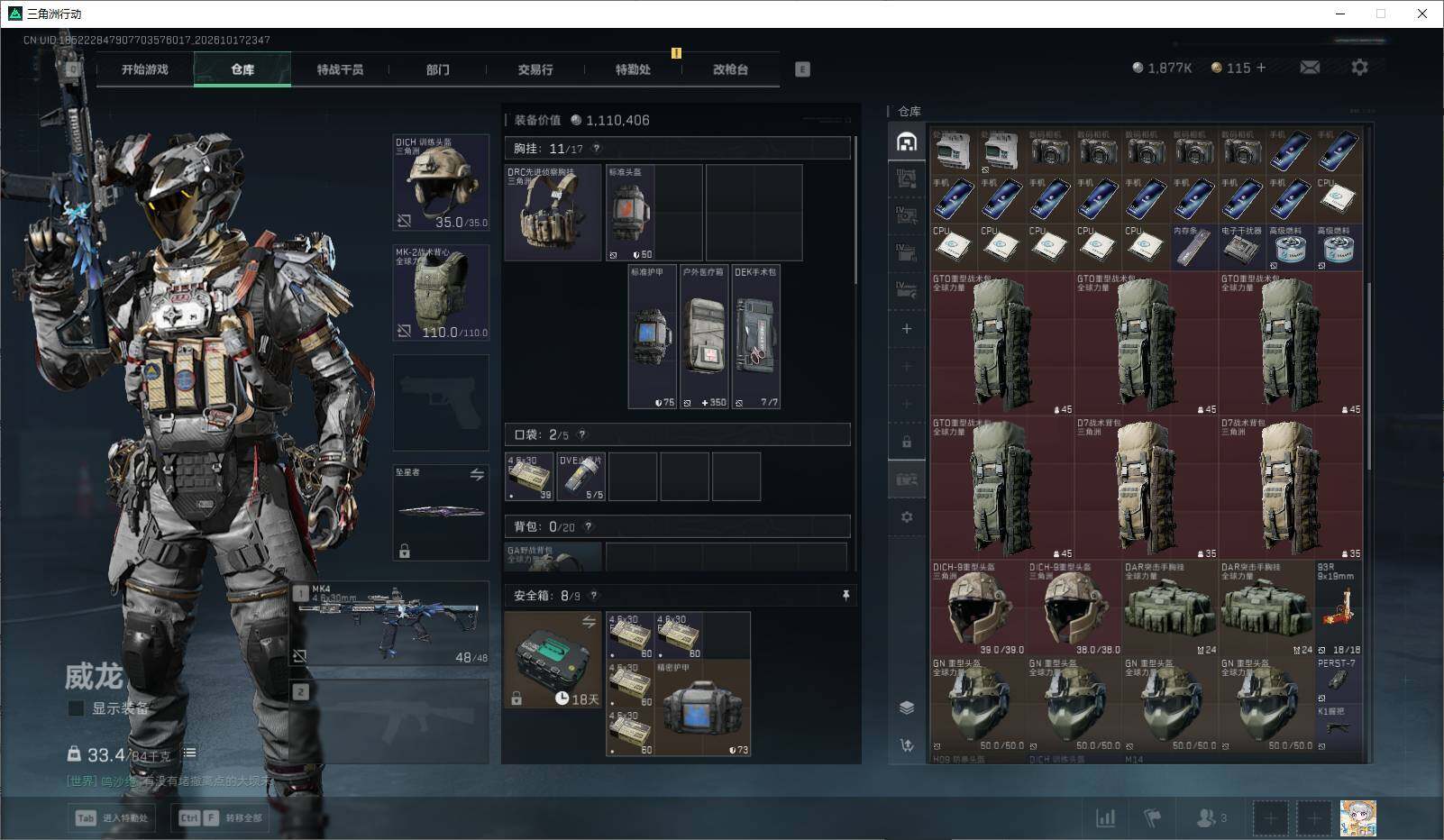The height and width of the screenshot is (840, 1444).
Task: Open the warehouse sidebar gear settings
Action: [x=907, y=517]
